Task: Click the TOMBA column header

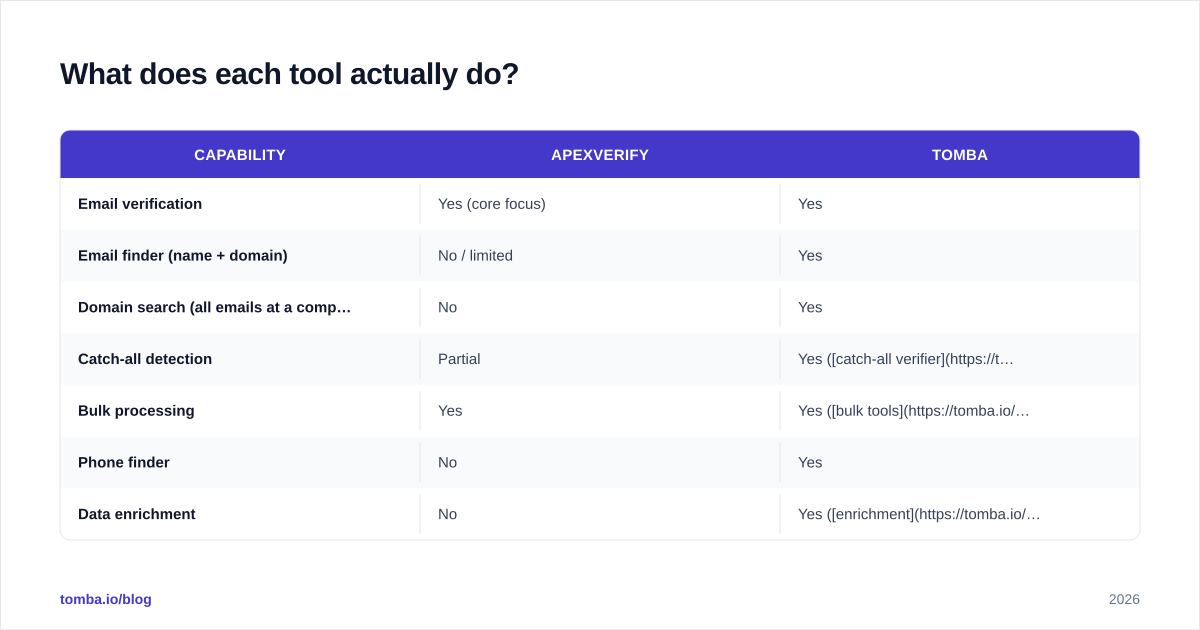Action: 960,155
